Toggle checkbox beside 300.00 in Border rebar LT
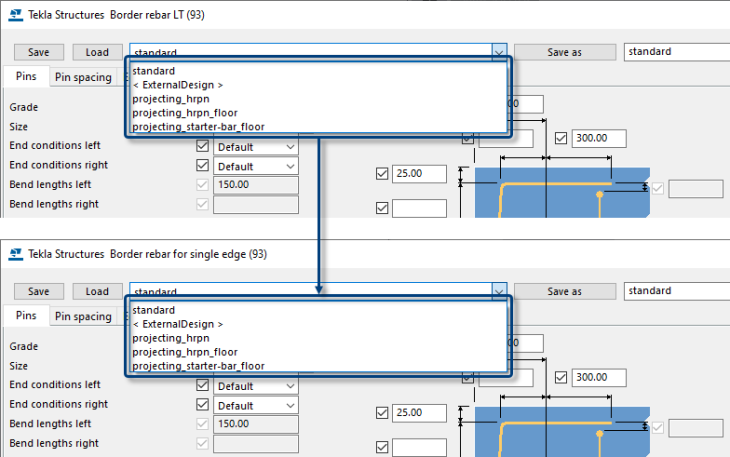Image resolution: width=730 pixels, height=457 pixels. click(x=561, y=138)
